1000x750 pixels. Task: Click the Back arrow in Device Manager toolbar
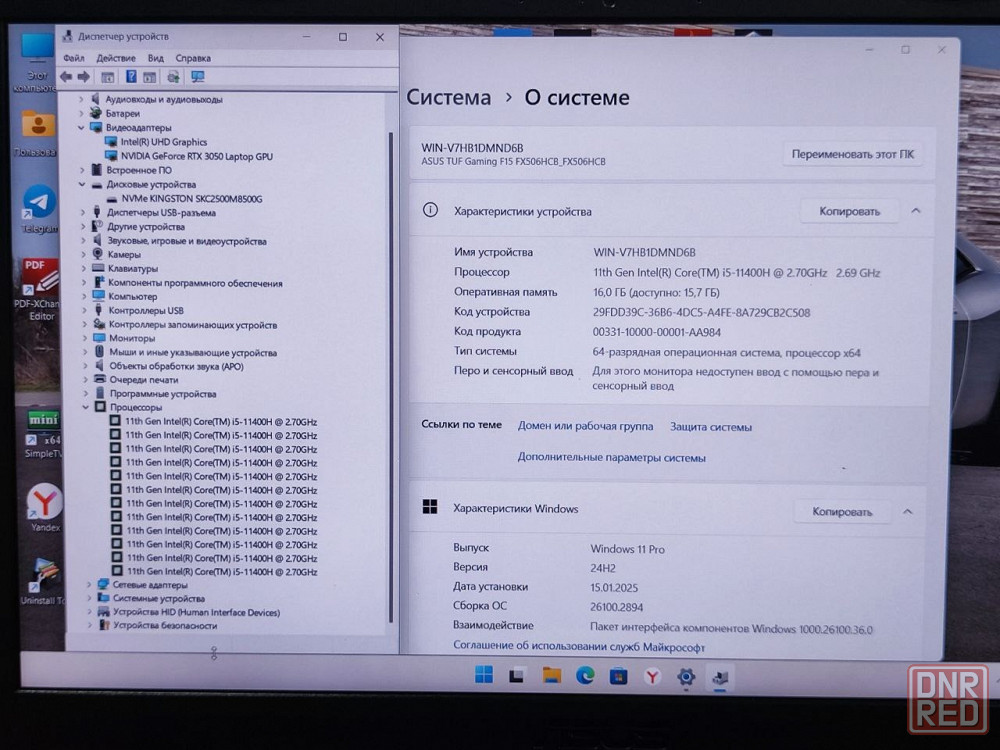click(66, 77)
